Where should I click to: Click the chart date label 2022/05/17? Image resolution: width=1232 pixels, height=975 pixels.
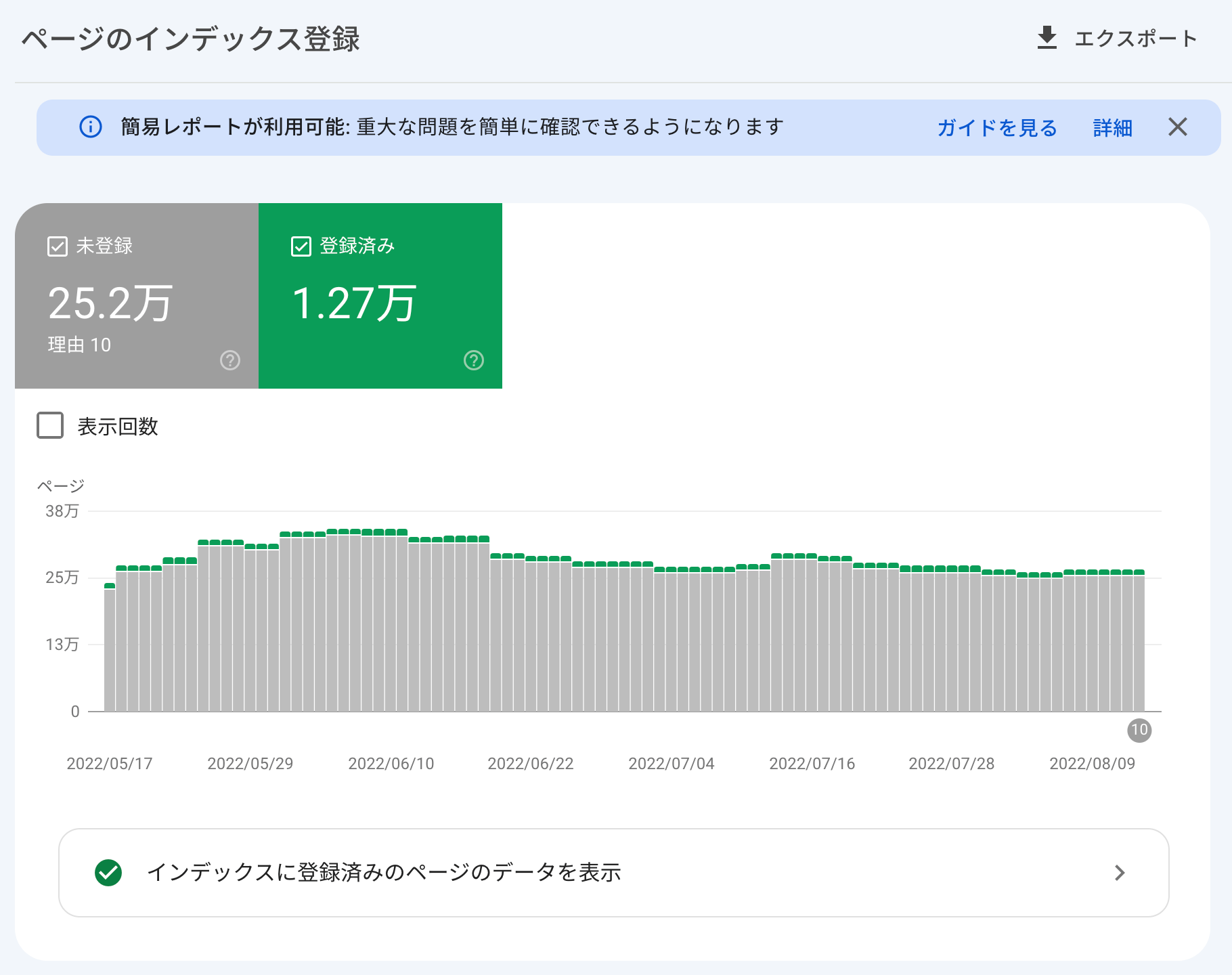pyautogui.click(x=110, y=764)
